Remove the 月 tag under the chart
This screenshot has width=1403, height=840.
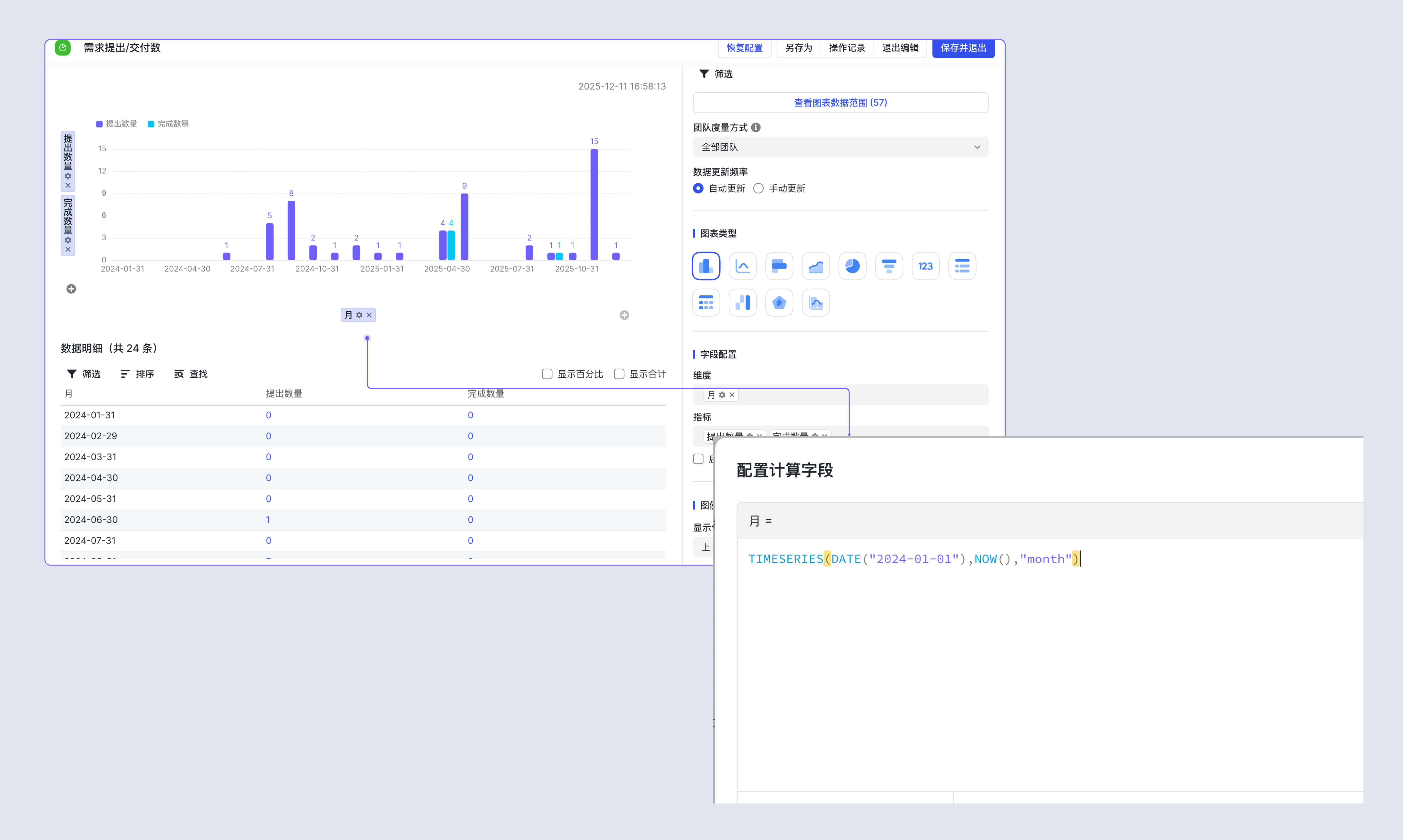[369, 315]
